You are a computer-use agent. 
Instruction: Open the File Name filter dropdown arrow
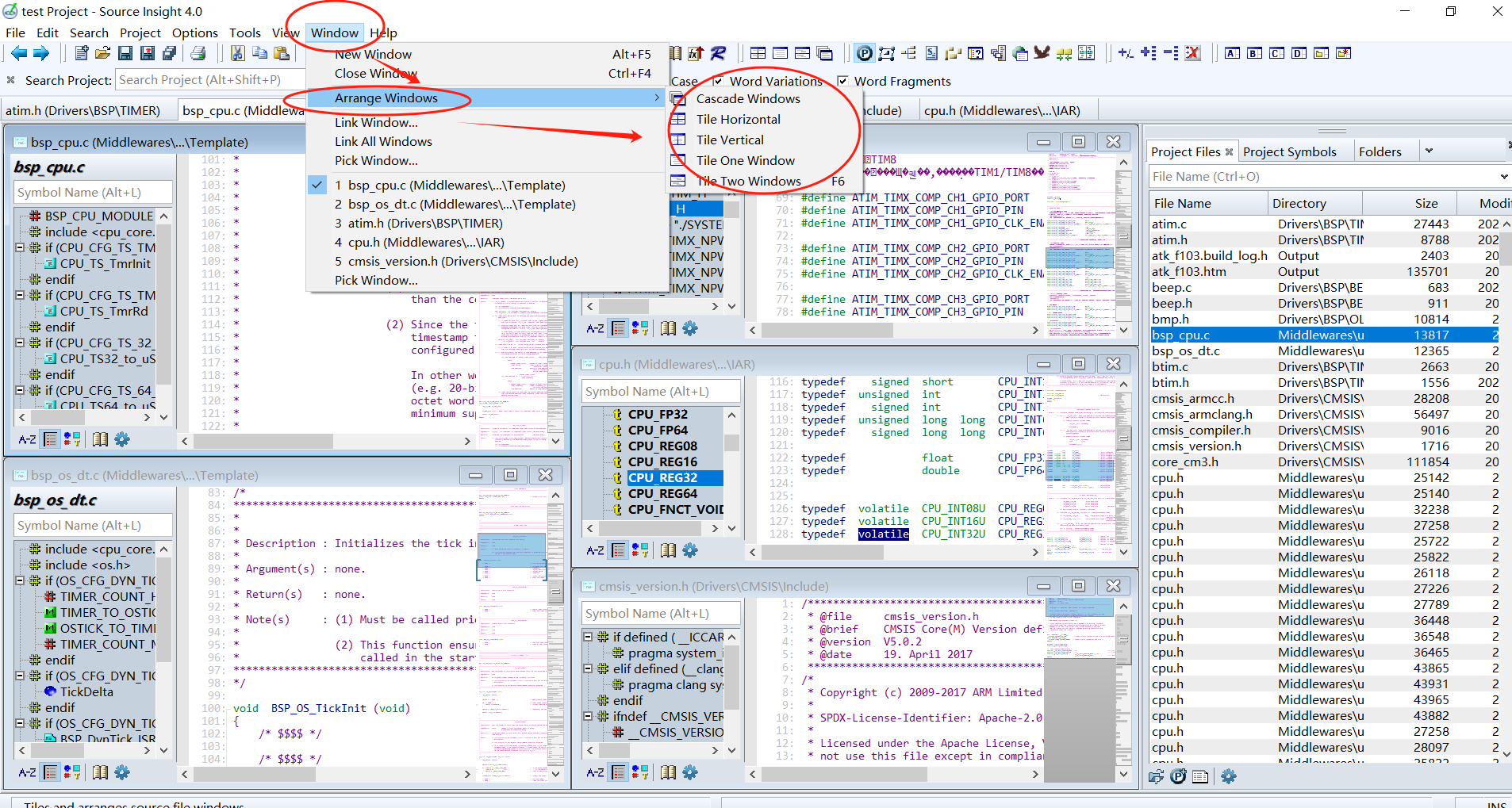tap(1503, 177)
